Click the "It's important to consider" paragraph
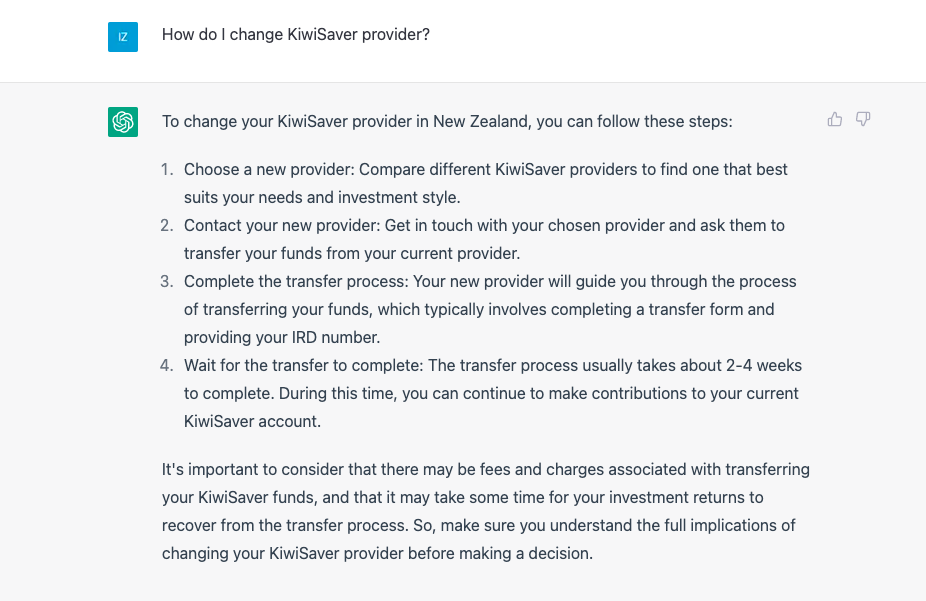 point(485,511)
